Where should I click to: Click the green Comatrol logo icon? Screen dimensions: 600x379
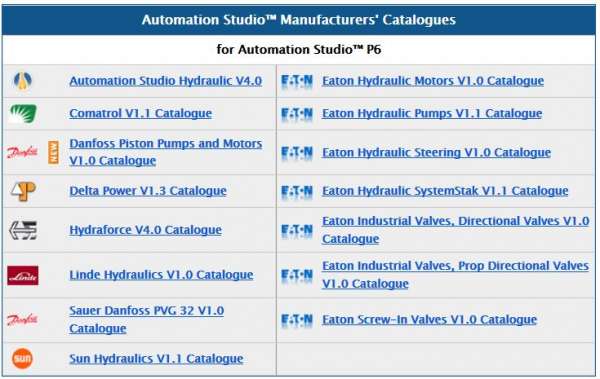(x=23, y=114)
